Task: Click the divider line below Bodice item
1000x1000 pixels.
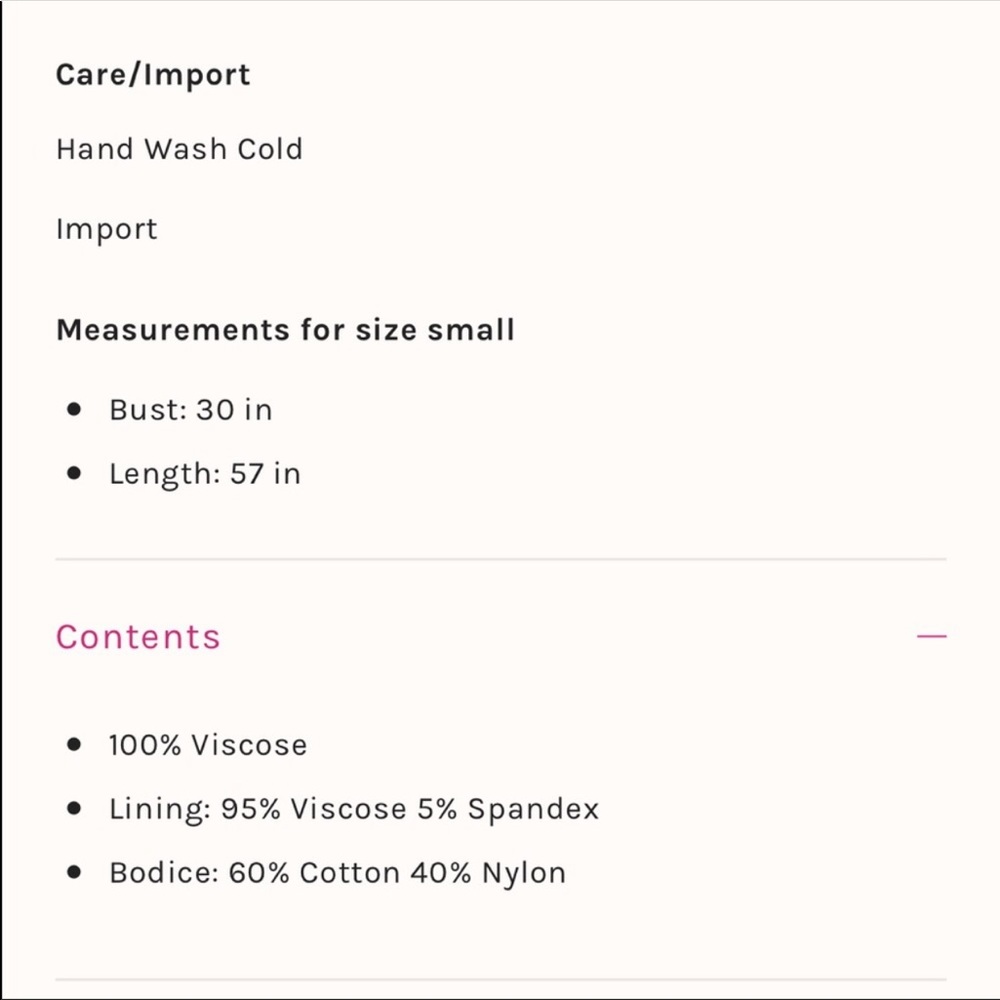Action: pos(500,979)
